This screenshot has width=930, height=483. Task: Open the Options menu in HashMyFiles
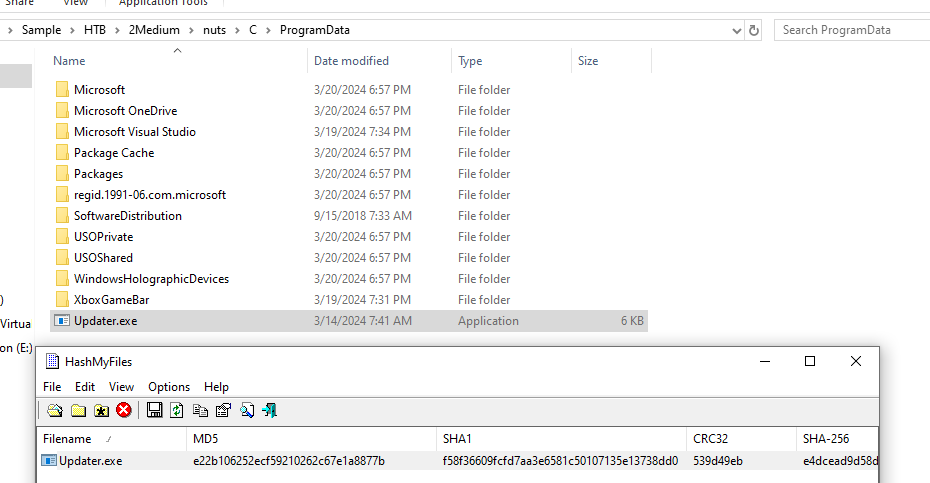[x=169, y=387]
